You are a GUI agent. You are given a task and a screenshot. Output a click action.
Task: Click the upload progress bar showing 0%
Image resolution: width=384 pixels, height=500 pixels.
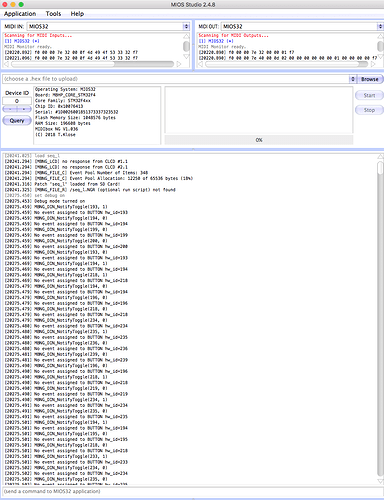pos(259,140)
